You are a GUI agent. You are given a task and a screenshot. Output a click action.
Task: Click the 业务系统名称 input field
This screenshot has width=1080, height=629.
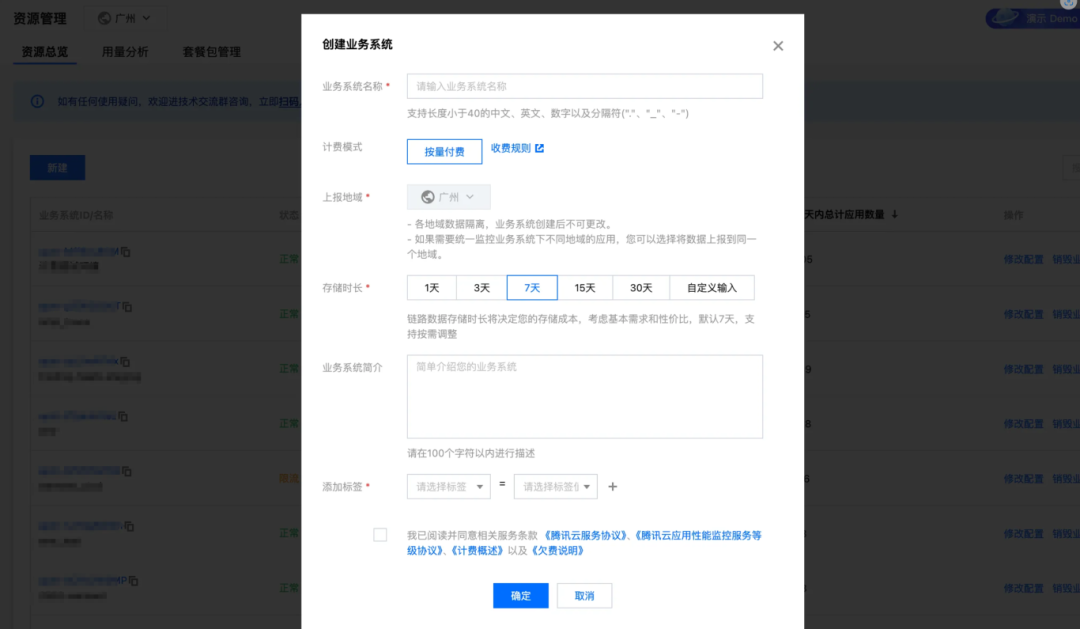click(x=584, y=86)
